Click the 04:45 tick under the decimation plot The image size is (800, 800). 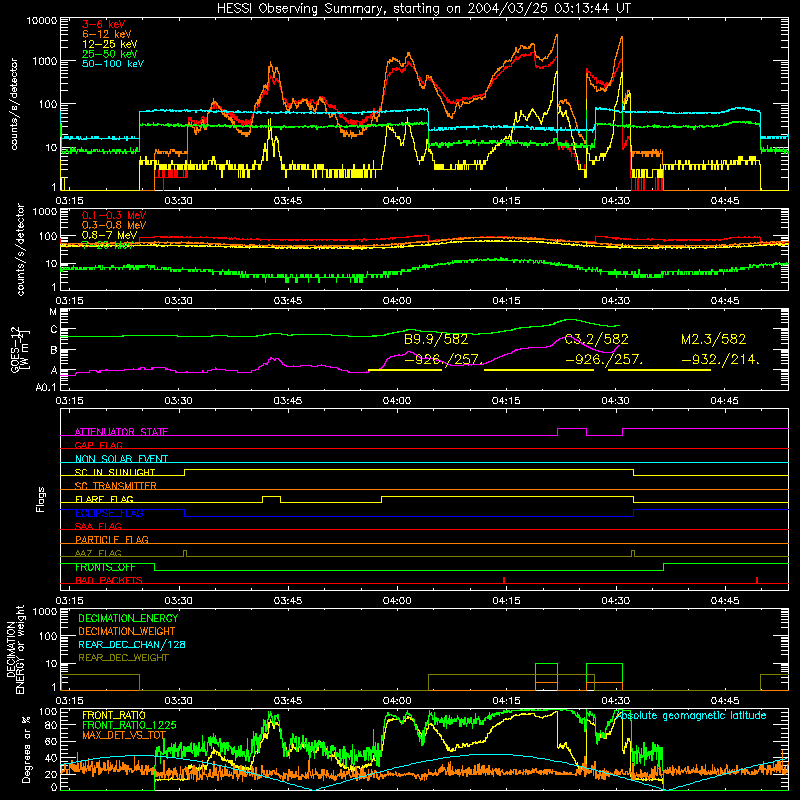click(x=724, y=701)
